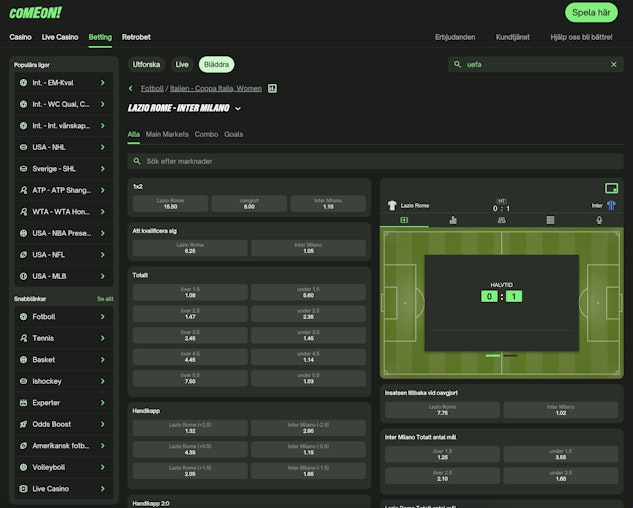
Task: Expand WTA - WTA Hon... chevron
Action: (103, 212)
